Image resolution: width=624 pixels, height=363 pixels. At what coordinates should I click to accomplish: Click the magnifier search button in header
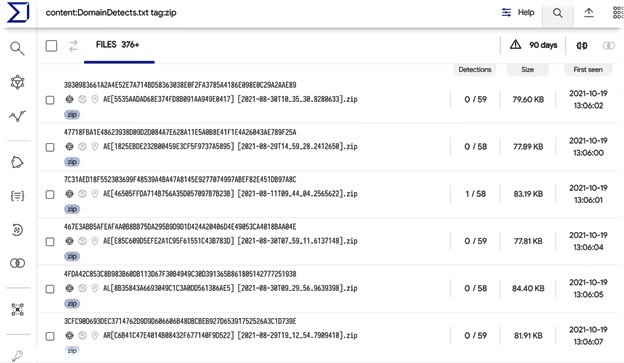point(558,13)
